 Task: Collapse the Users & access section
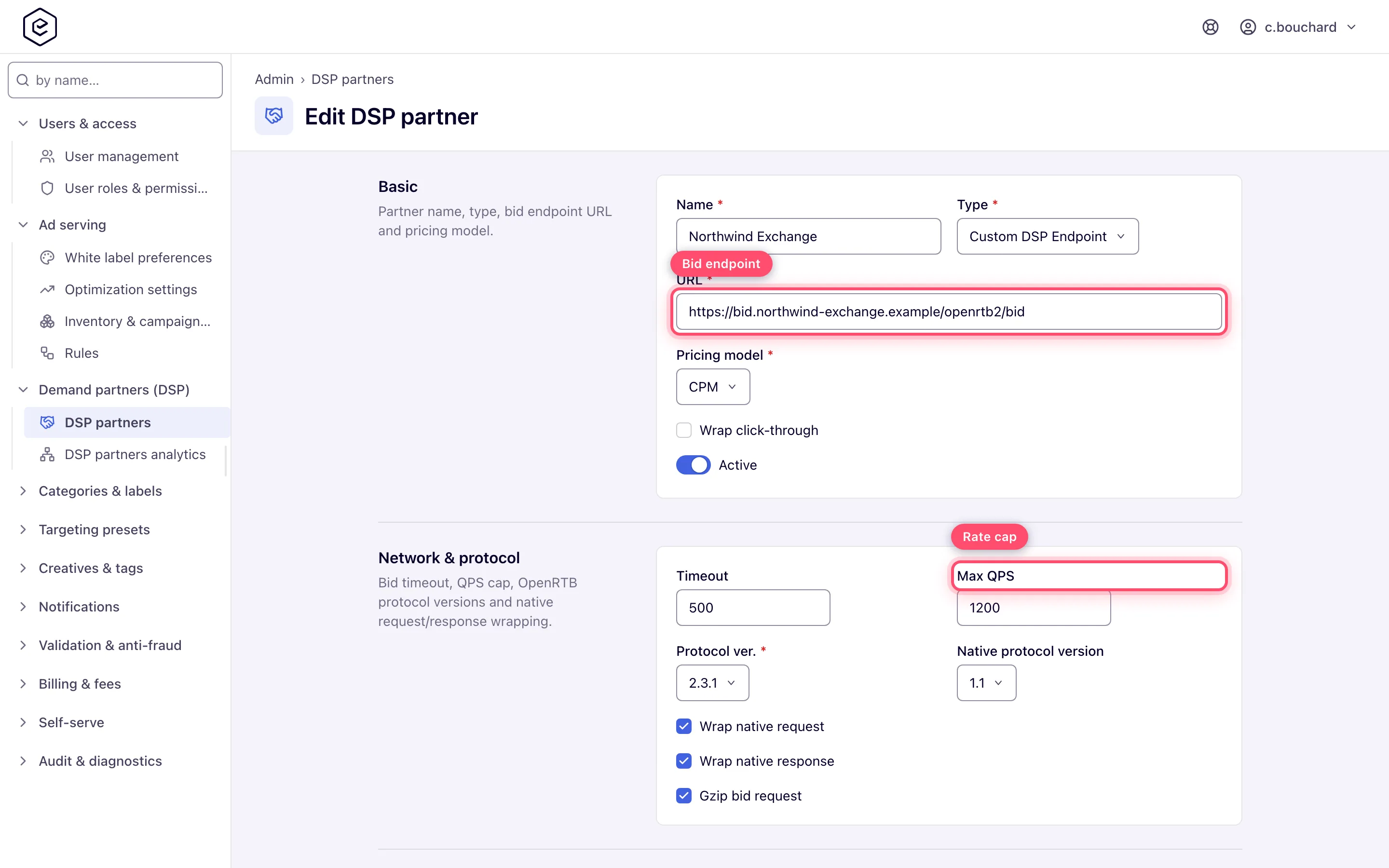tap(23, 123)
